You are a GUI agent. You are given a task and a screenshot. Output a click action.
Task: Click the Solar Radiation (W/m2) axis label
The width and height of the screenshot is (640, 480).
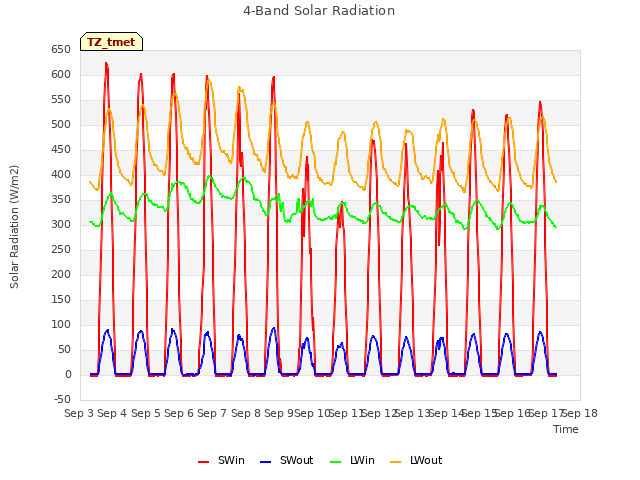[x=14, y=227]
